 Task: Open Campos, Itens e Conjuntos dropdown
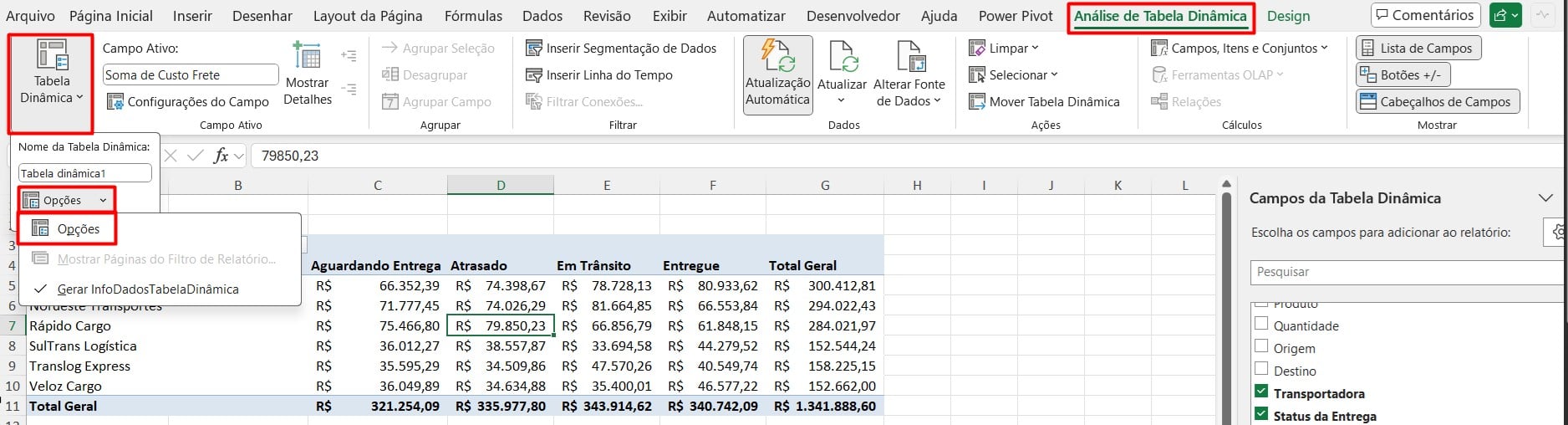[x=1240, y=49]
